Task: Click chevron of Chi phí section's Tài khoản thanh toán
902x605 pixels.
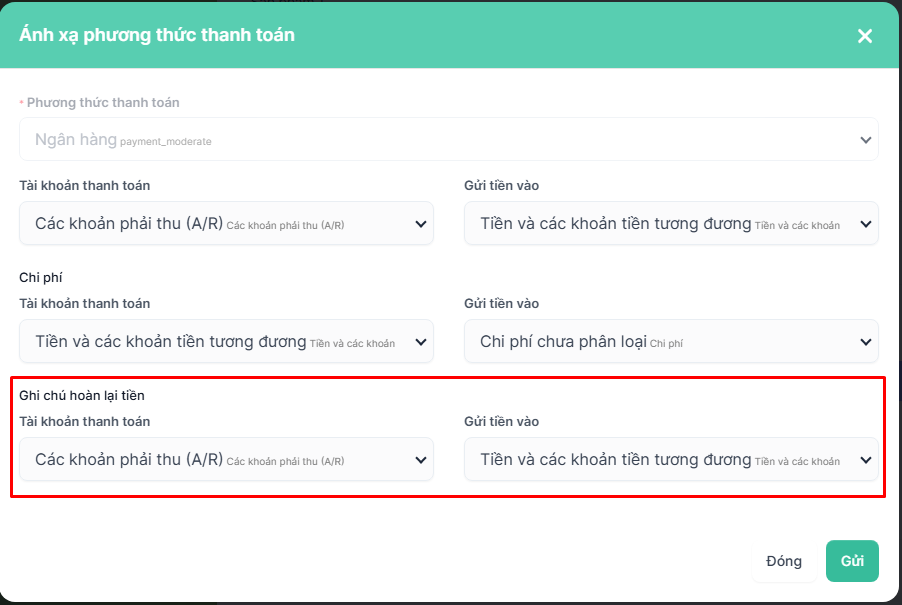Action: [x=421, y=342]
